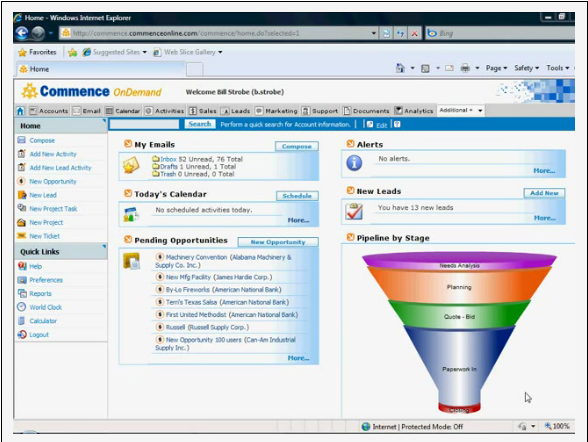The width and height of the screenshot is (588, 442).
Task: Click More in Today's Calendar panel
Action: (298, 220)
